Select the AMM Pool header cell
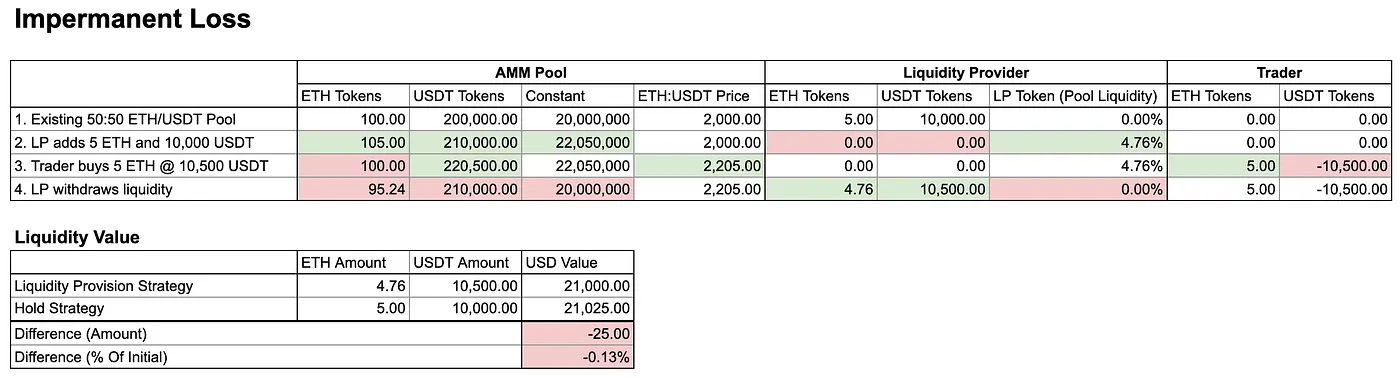Image resolution: width=1400 pixels, height=381 pixels. point(531,73)
